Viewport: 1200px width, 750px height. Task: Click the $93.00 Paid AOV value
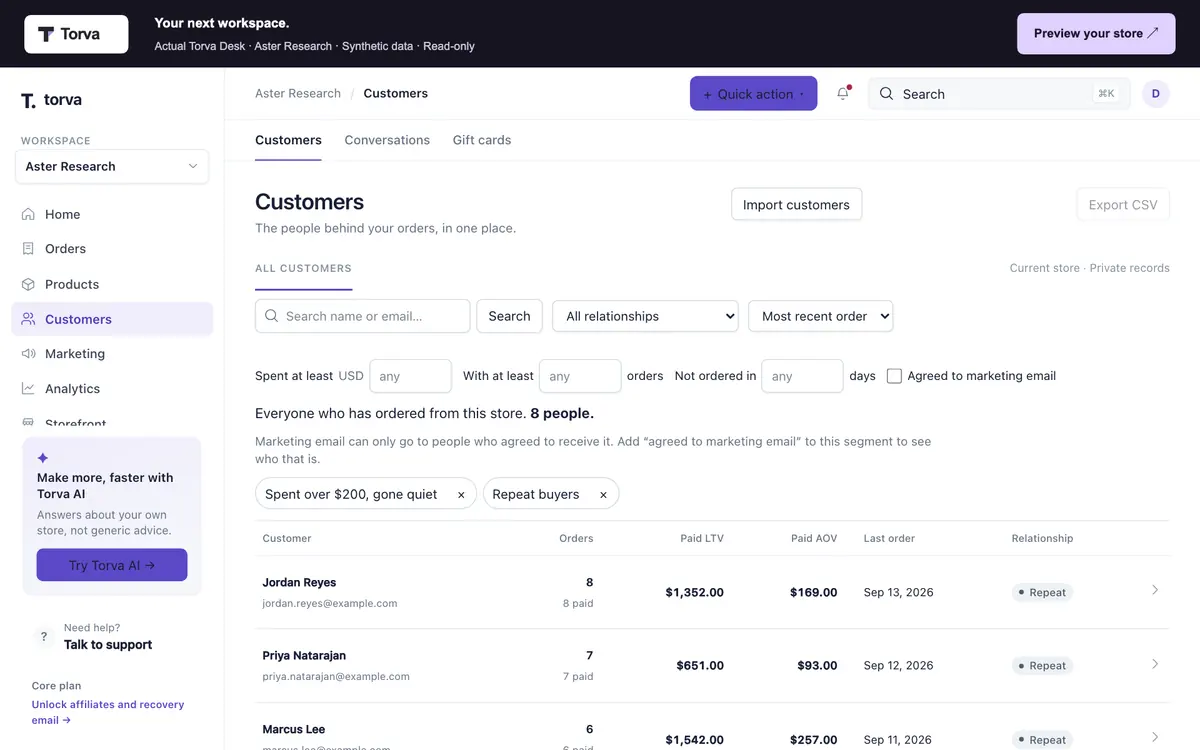point(817,666)
